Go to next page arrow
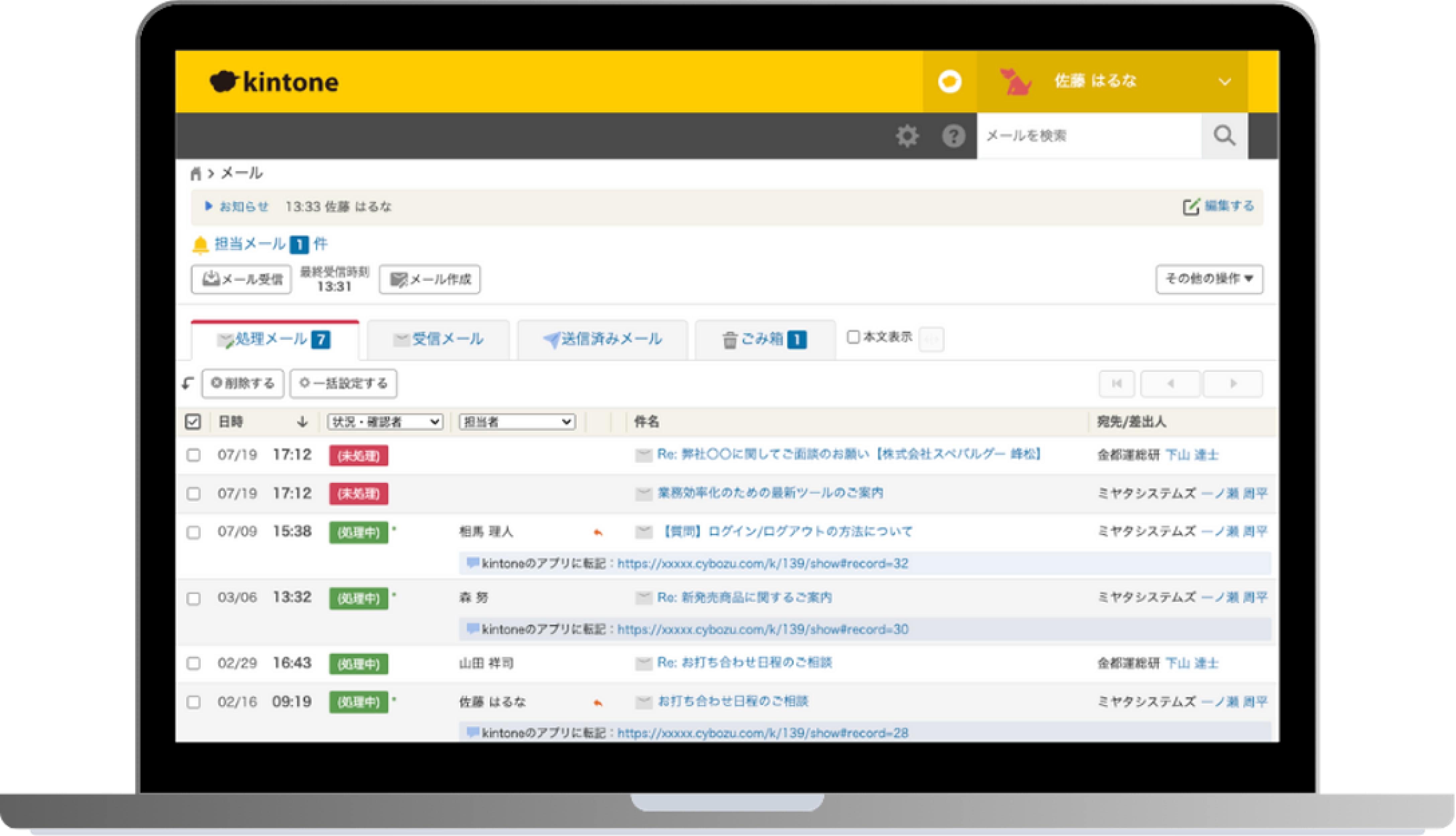This screenshot has height=836, width=1456. point(1233,384)
